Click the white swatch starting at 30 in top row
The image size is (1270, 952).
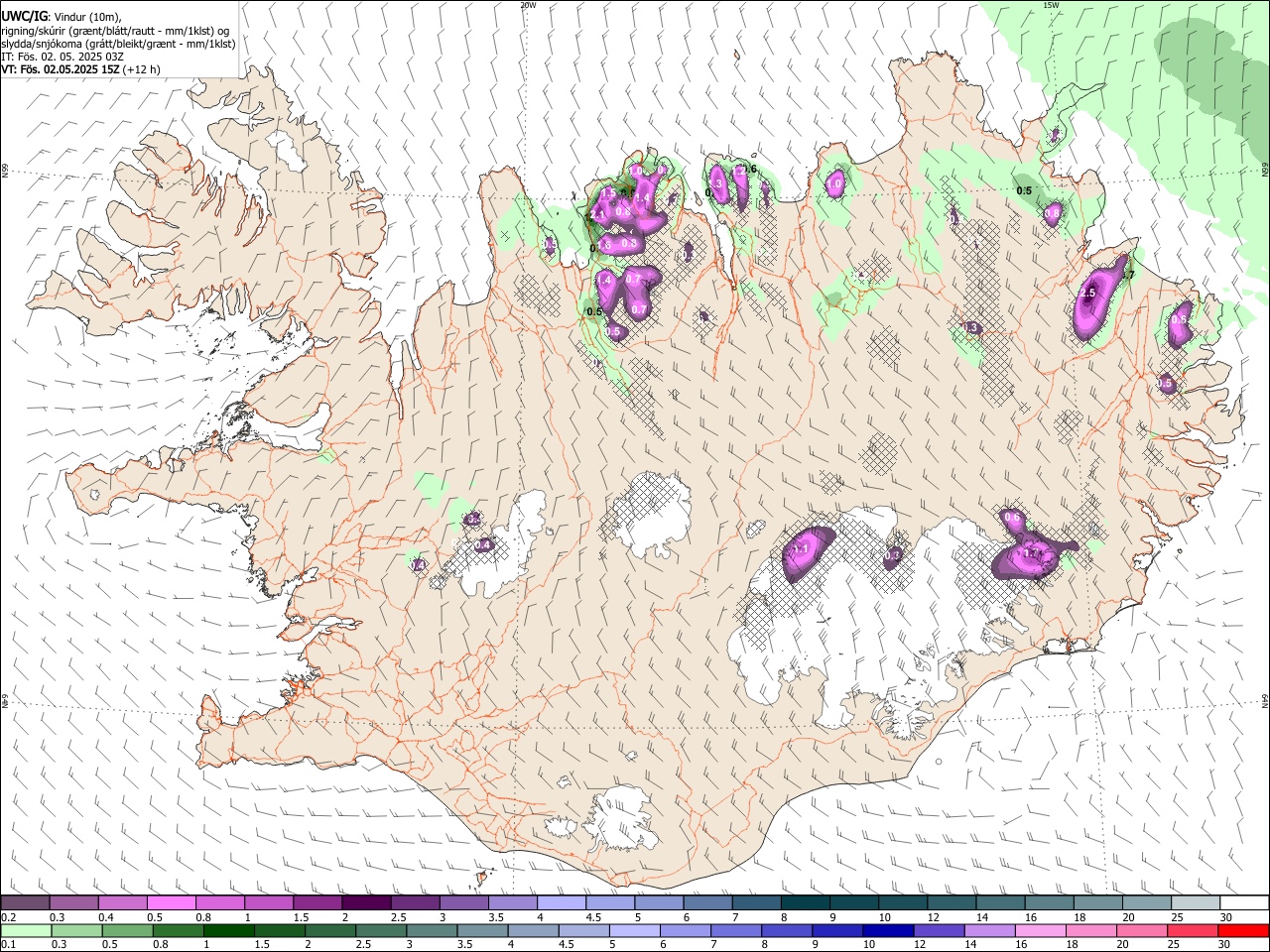[1244, 903]
